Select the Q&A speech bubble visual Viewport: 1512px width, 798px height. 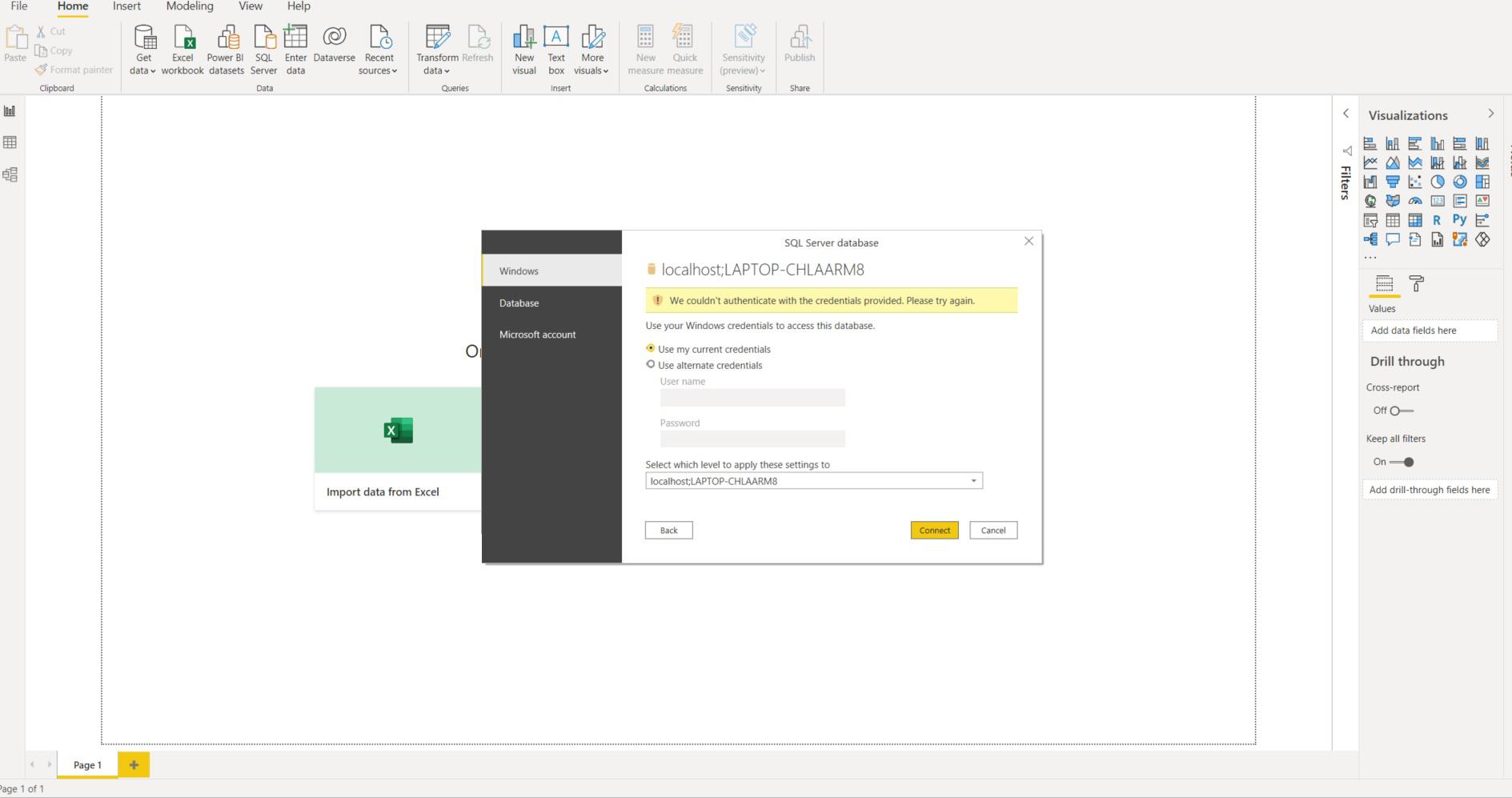pyautogui.click(x=1393, y=239)
